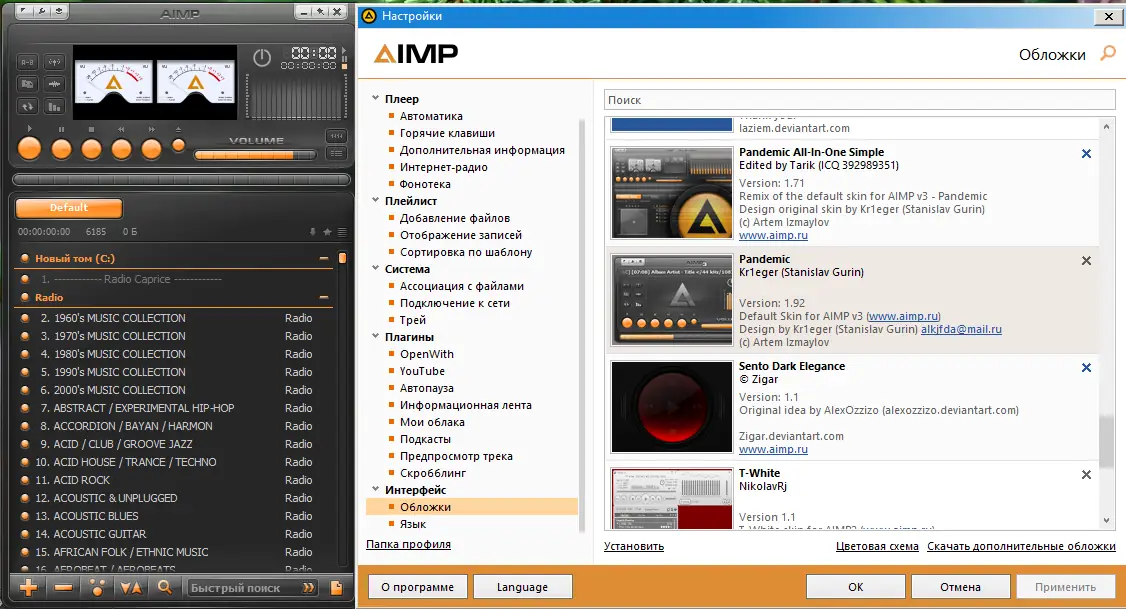
Task: Click the minus icon to remove playlist items
Action: 61,588
